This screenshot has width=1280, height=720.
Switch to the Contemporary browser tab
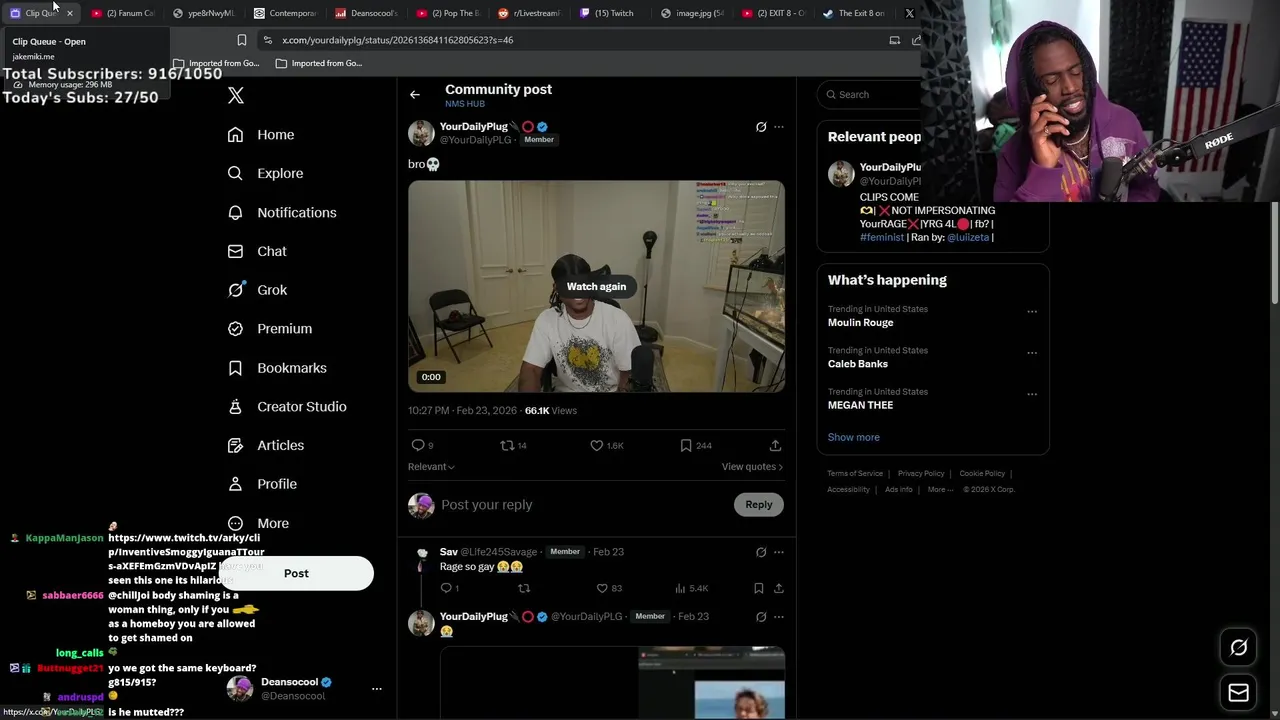pos(286,13)
